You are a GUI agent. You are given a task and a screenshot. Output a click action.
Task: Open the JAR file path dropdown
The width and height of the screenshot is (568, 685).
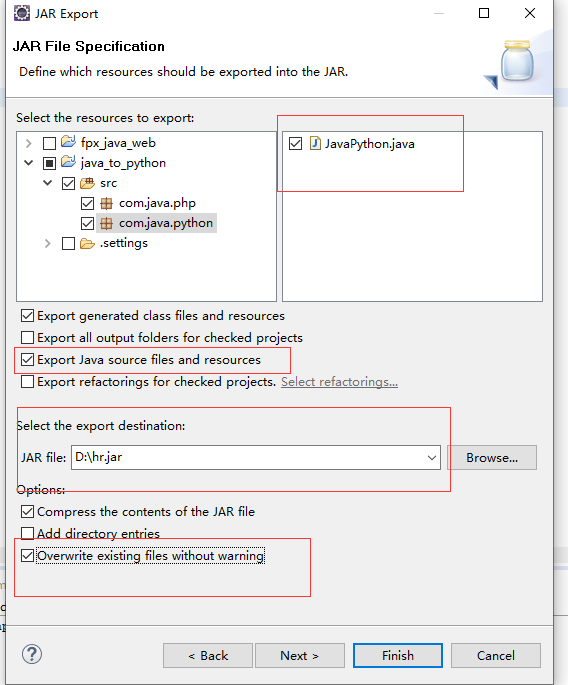point(432,457)
